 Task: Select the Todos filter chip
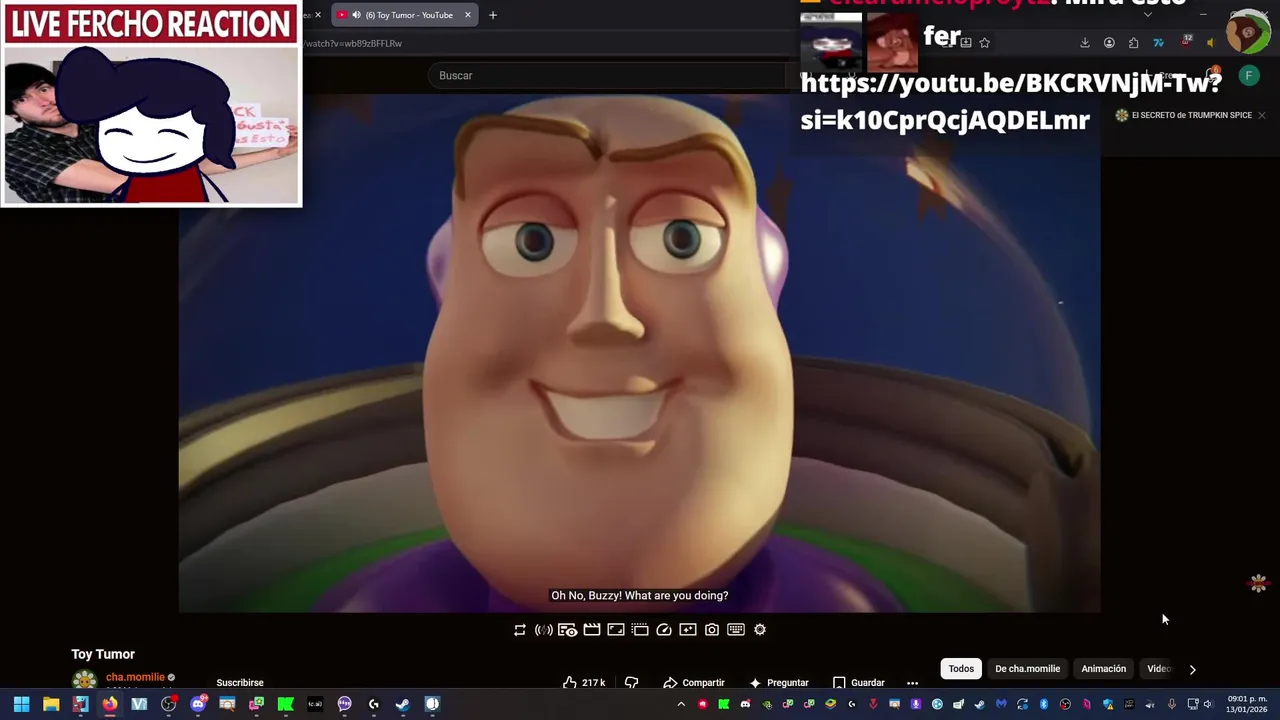[x=961, y=669]
